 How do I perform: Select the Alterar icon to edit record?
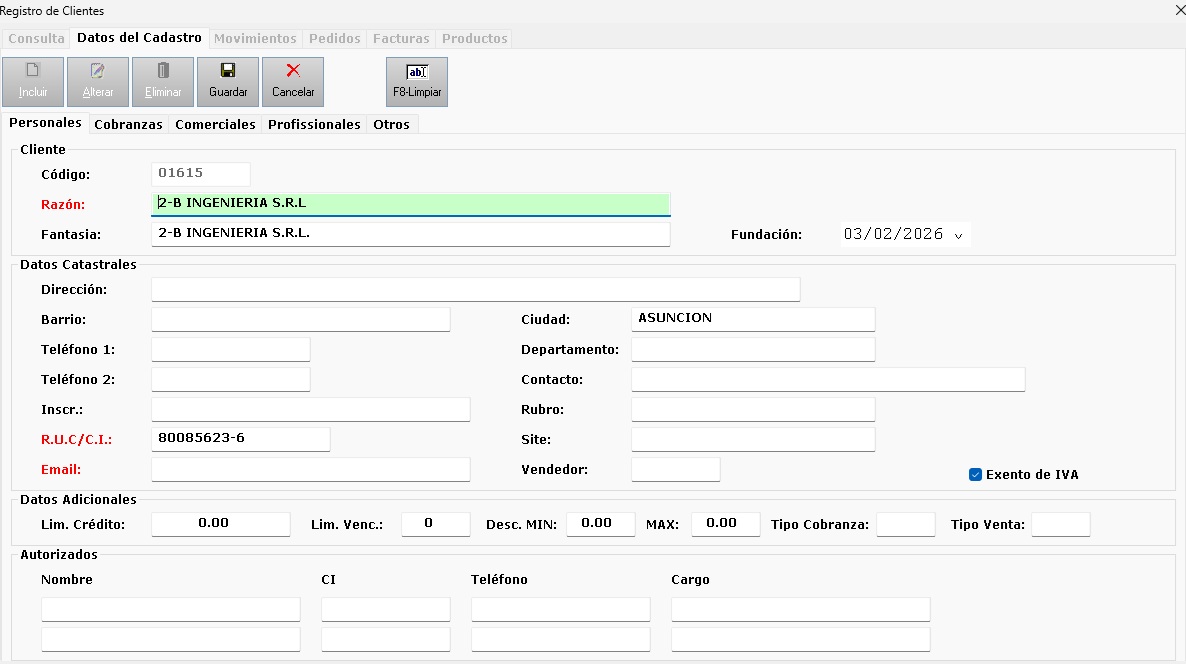click(97, 81)
